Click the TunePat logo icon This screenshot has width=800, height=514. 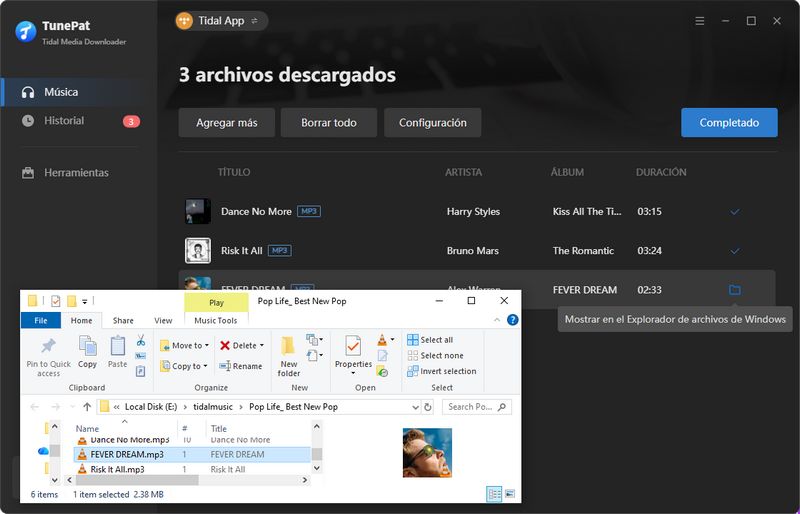pyautogui.click(x=26, y=32)
